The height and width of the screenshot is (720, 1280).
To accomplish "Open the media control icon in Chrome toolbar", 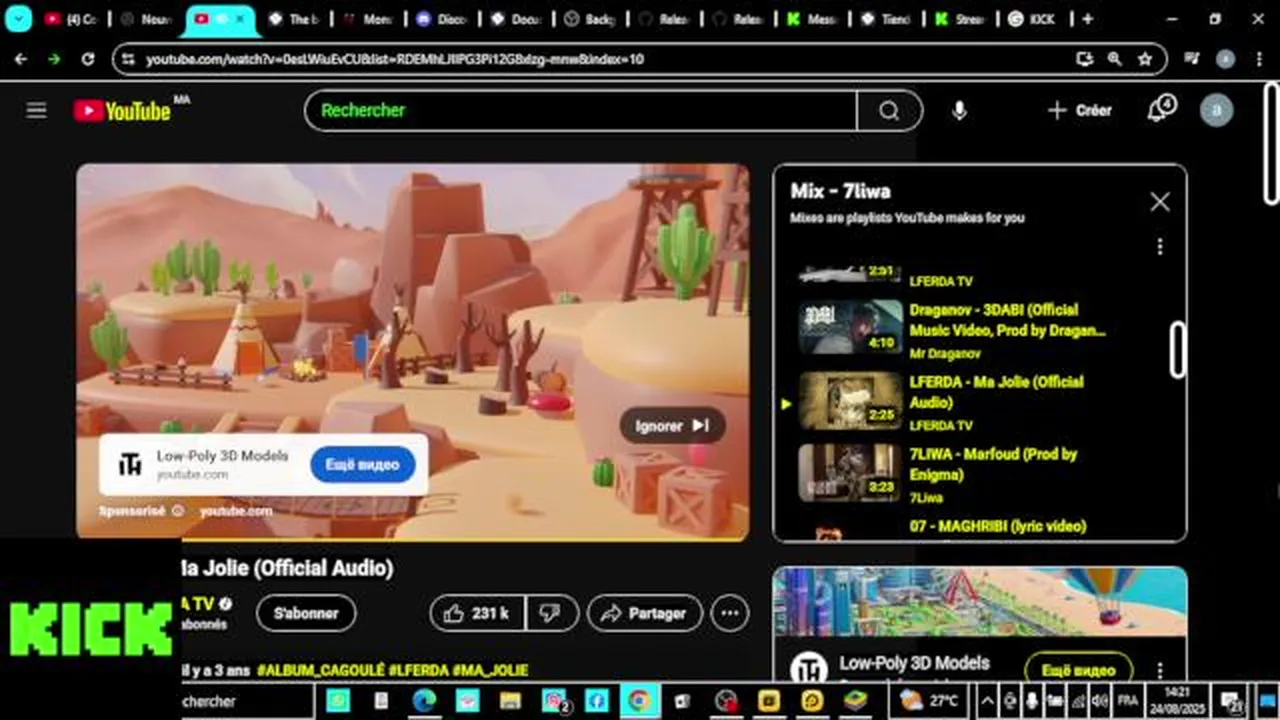I will (x=1192, y=59).
